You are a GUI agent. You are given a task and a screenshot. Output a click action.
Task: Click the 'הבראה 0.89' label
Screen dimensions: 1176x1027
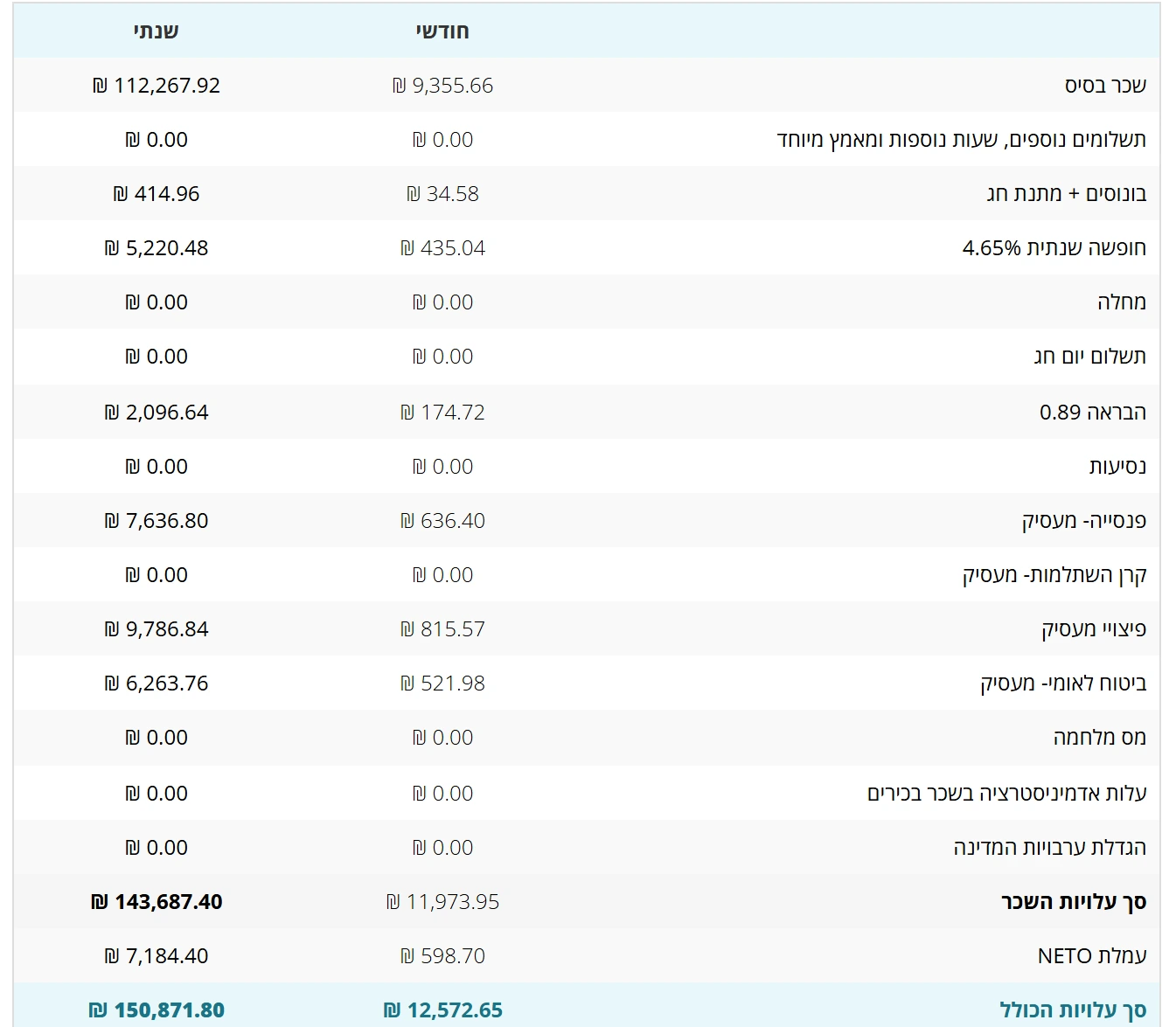pos(1093,413)
